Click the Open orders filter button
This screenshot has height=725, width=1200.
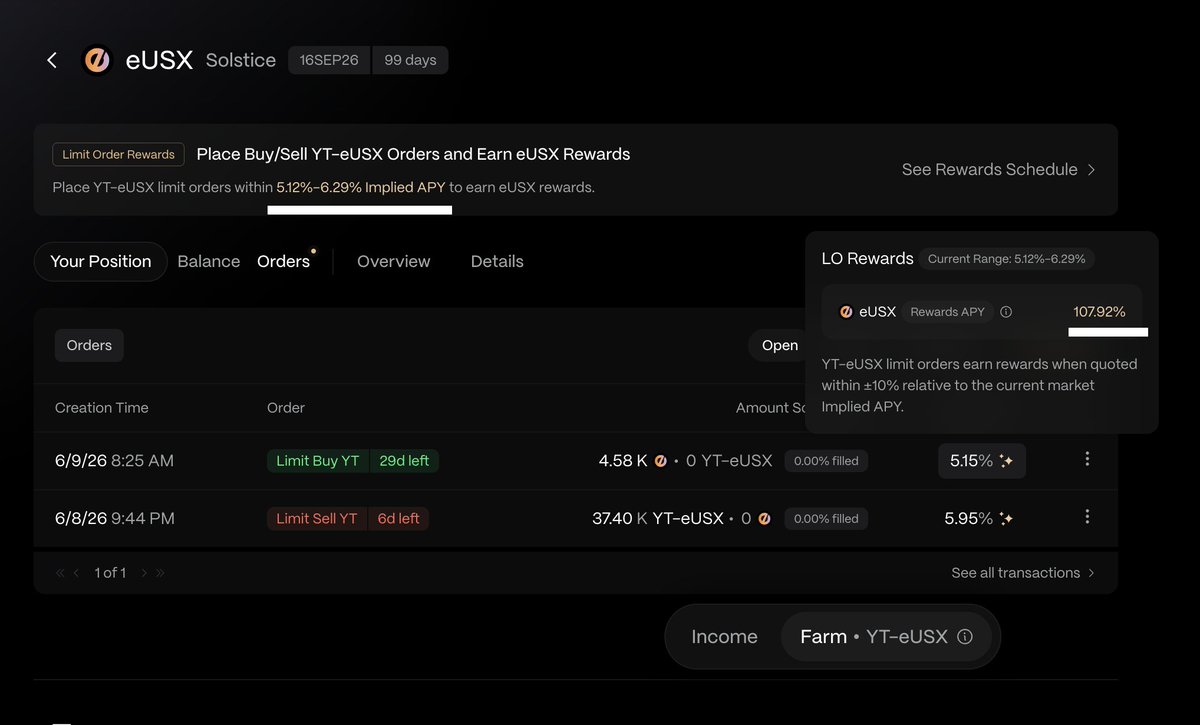point(780,345)
